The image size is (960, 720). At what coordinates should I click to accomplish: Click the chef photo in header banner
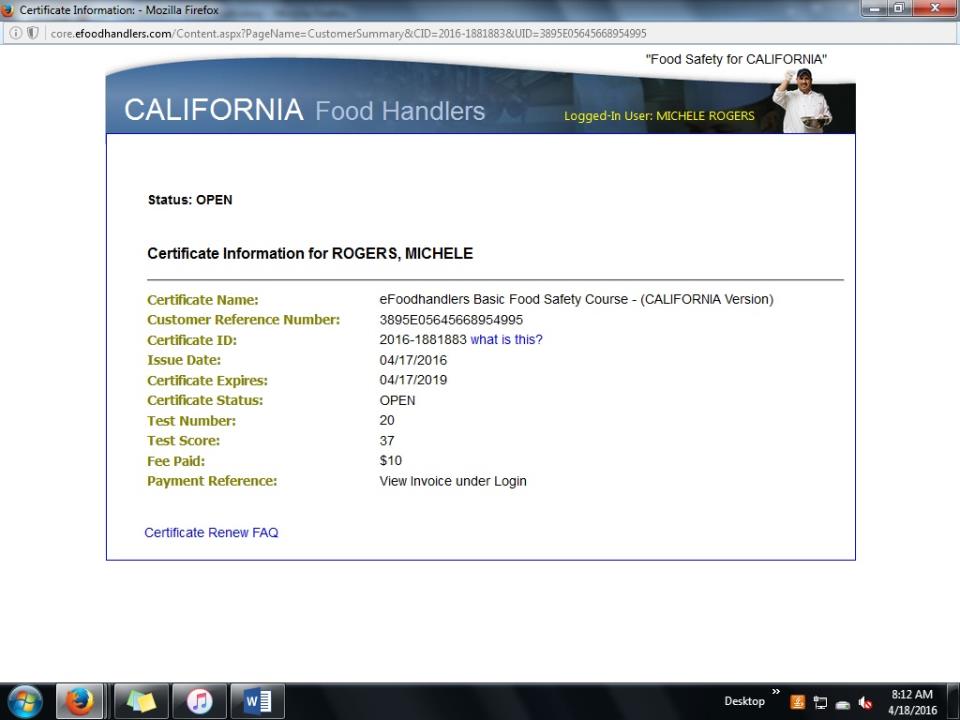(805, 102)
